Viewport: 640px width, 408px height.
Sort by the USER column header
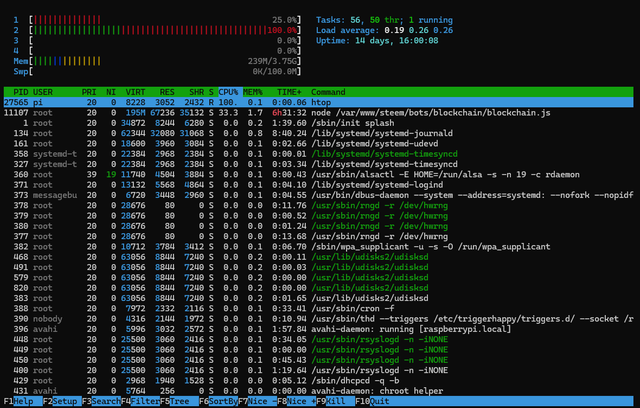coord(43,92)
